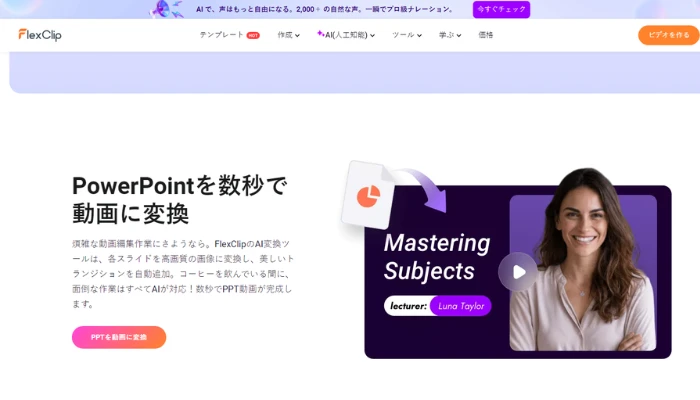Click the PowerPointを数秒で動画に変換 heading
This screenshot has height=400, width=700.
[179, 199]
